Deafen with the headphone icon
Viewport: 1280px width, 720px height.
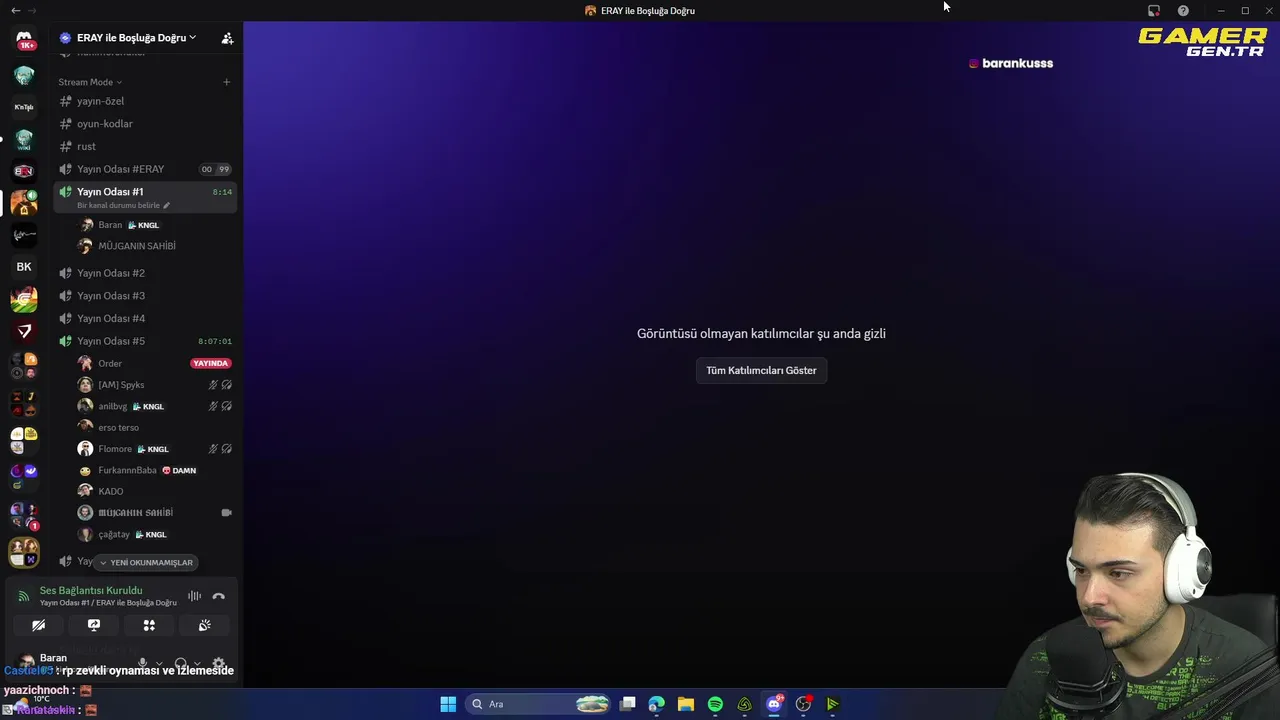point(181,663)
